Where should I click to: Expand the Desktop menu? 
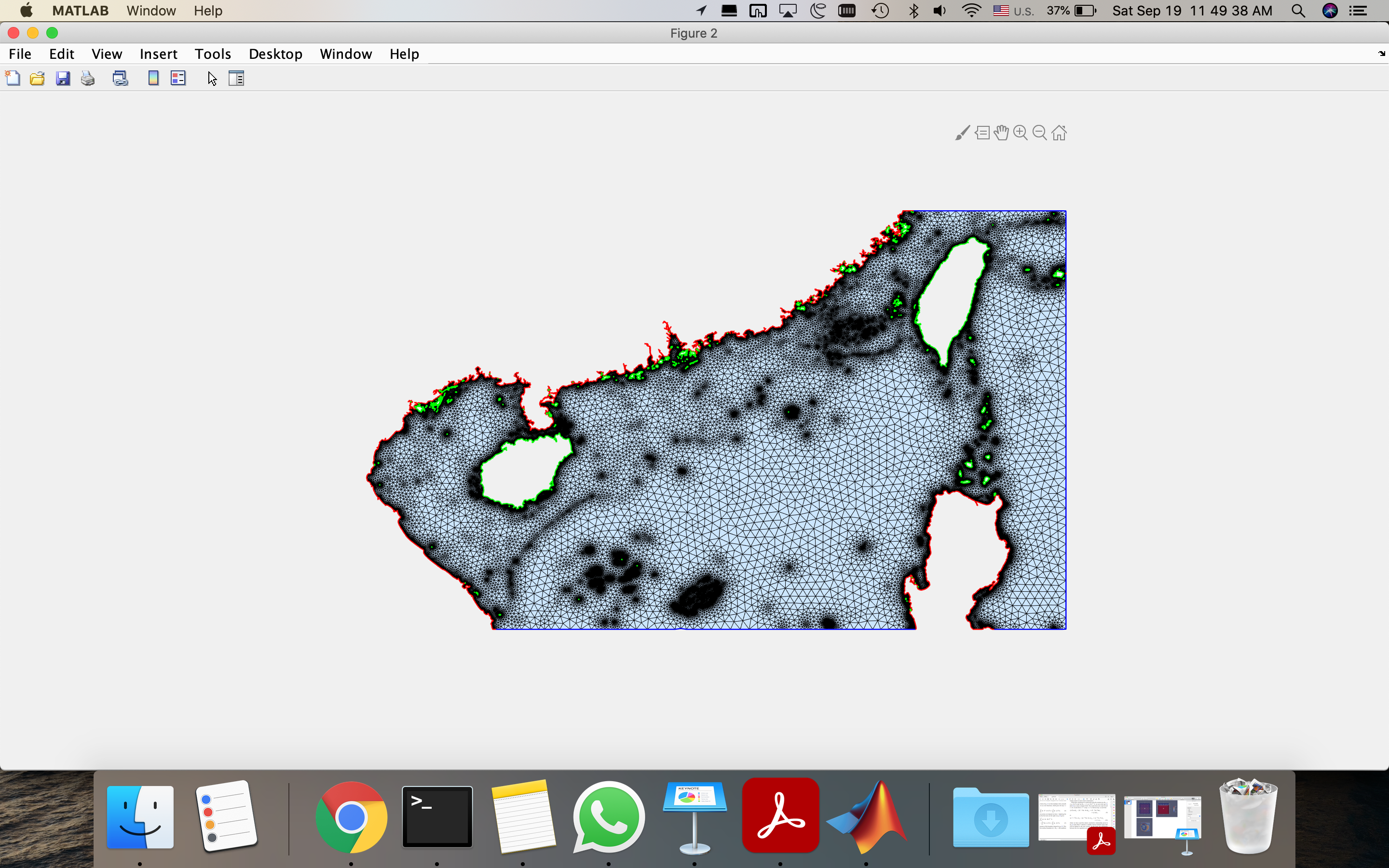coord(275,54)
